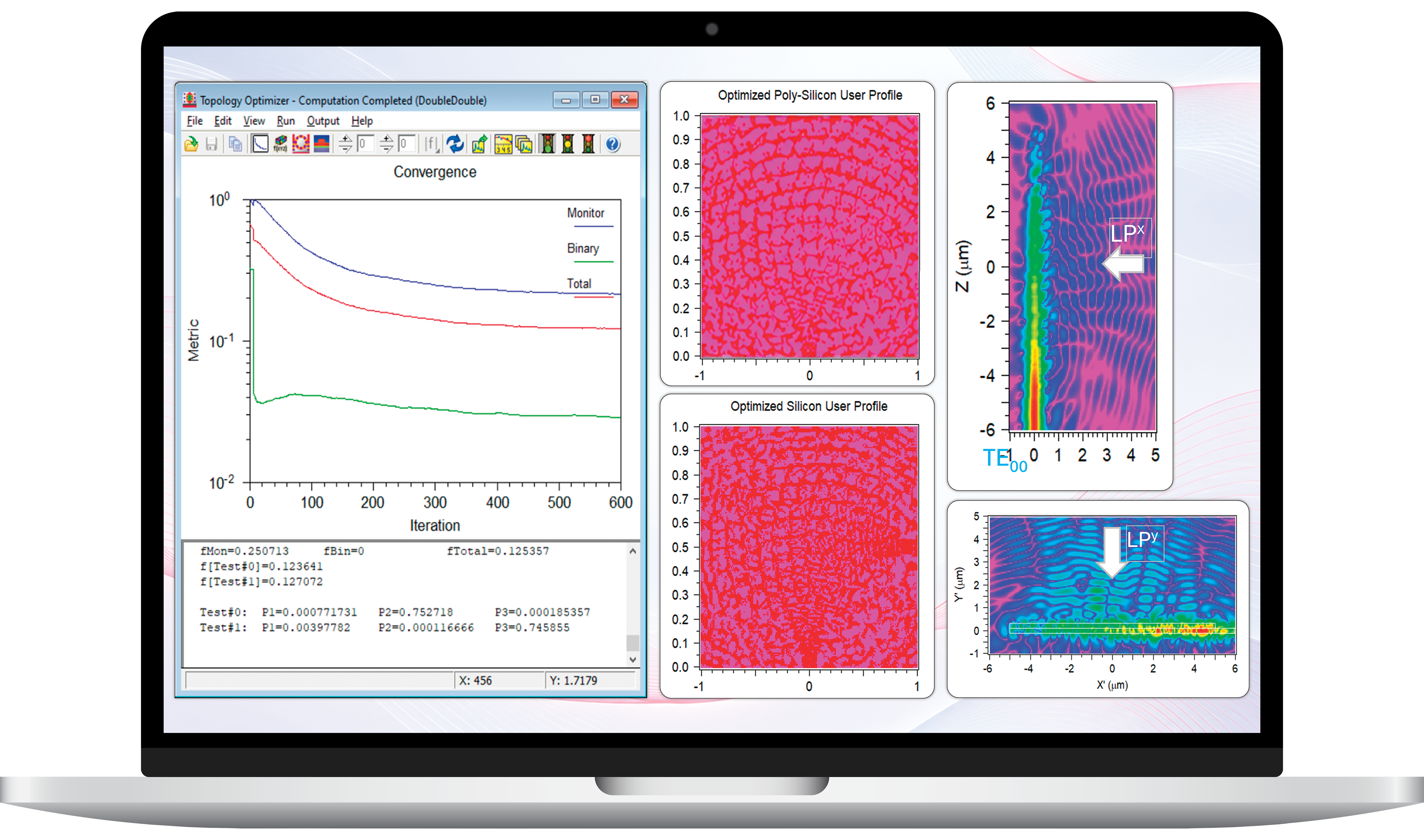The image size is (1424, 840).
Task: Click the log panel scrollbar thumb
Action: click(x=633, y=643)
